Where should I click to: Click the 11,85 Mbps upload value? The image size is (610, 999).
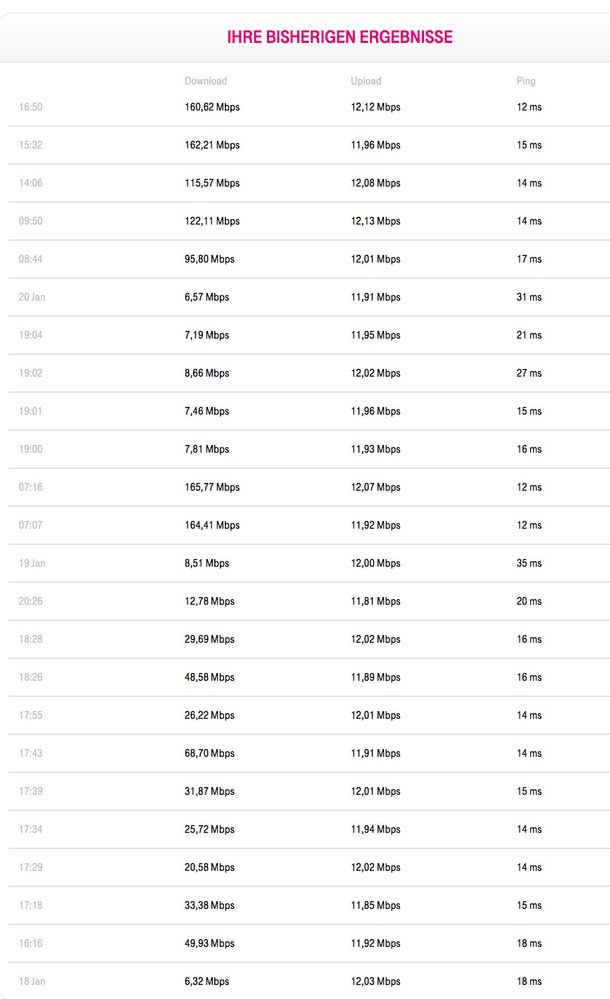tap(375, 905)
